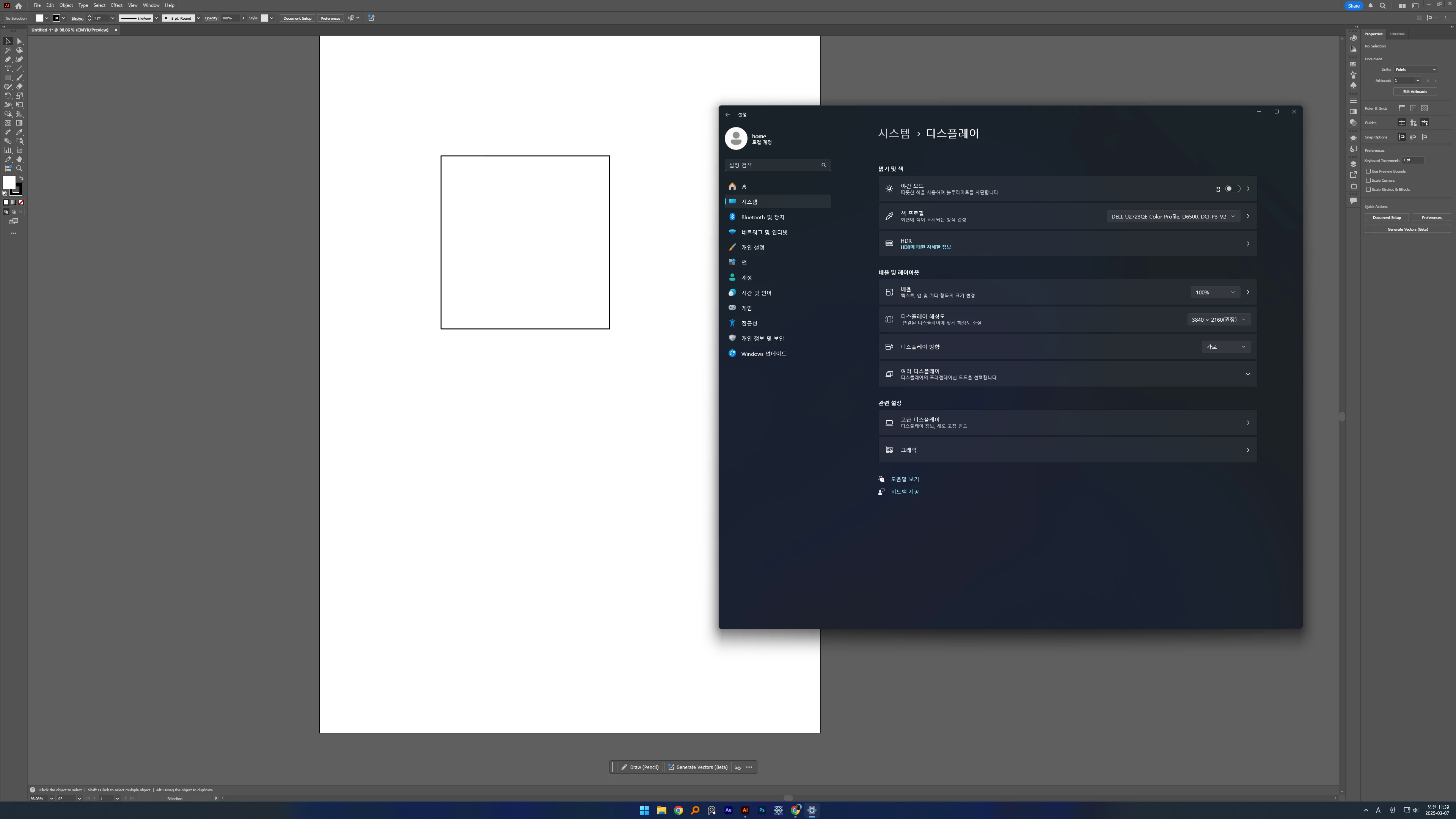
Task: Check the Scale Corners option
Action: pyautogui.click(x=1368, y=180)
